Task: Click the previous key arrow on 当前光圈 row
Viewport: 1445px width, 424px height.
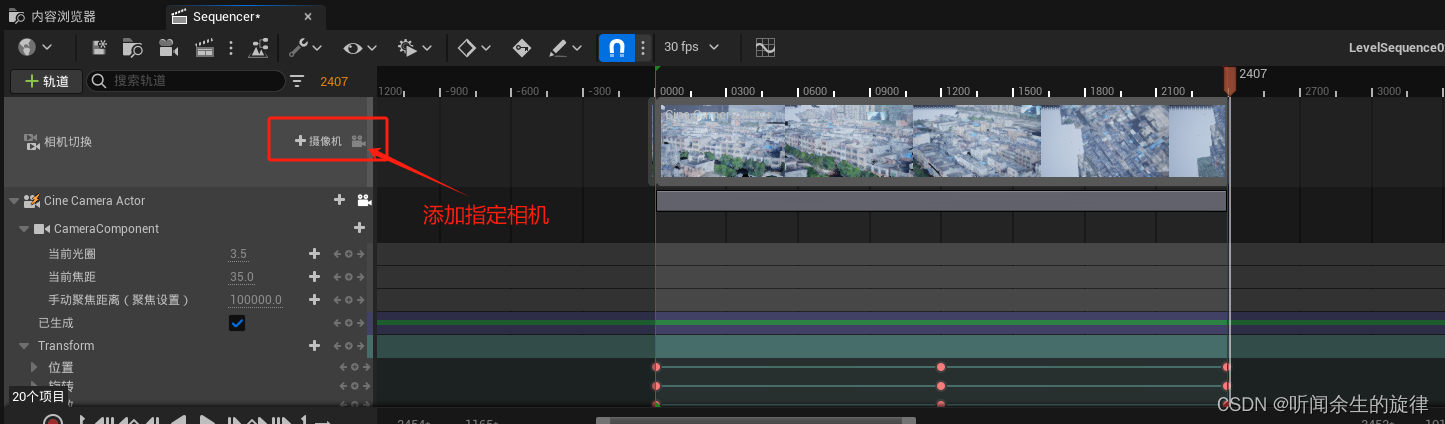Action: [337, 254]
